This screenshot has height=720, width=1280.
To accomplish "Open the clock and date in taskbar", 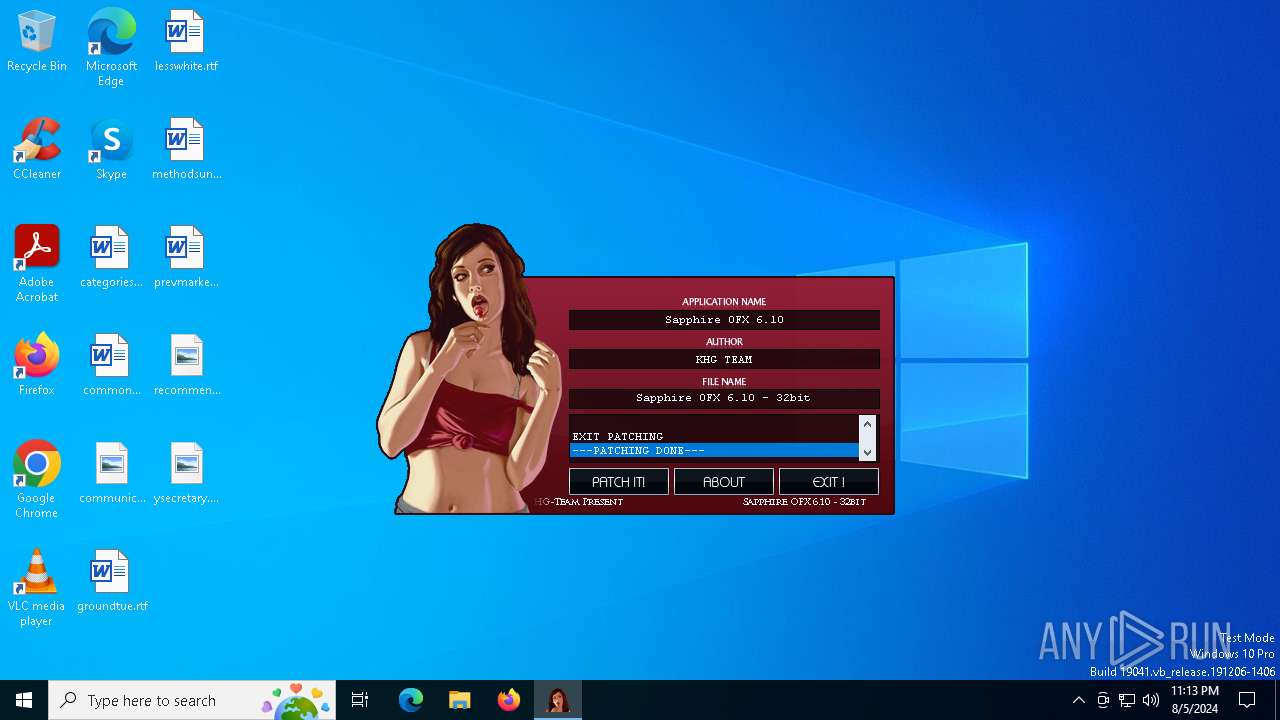I will (x=1195, y=700).
